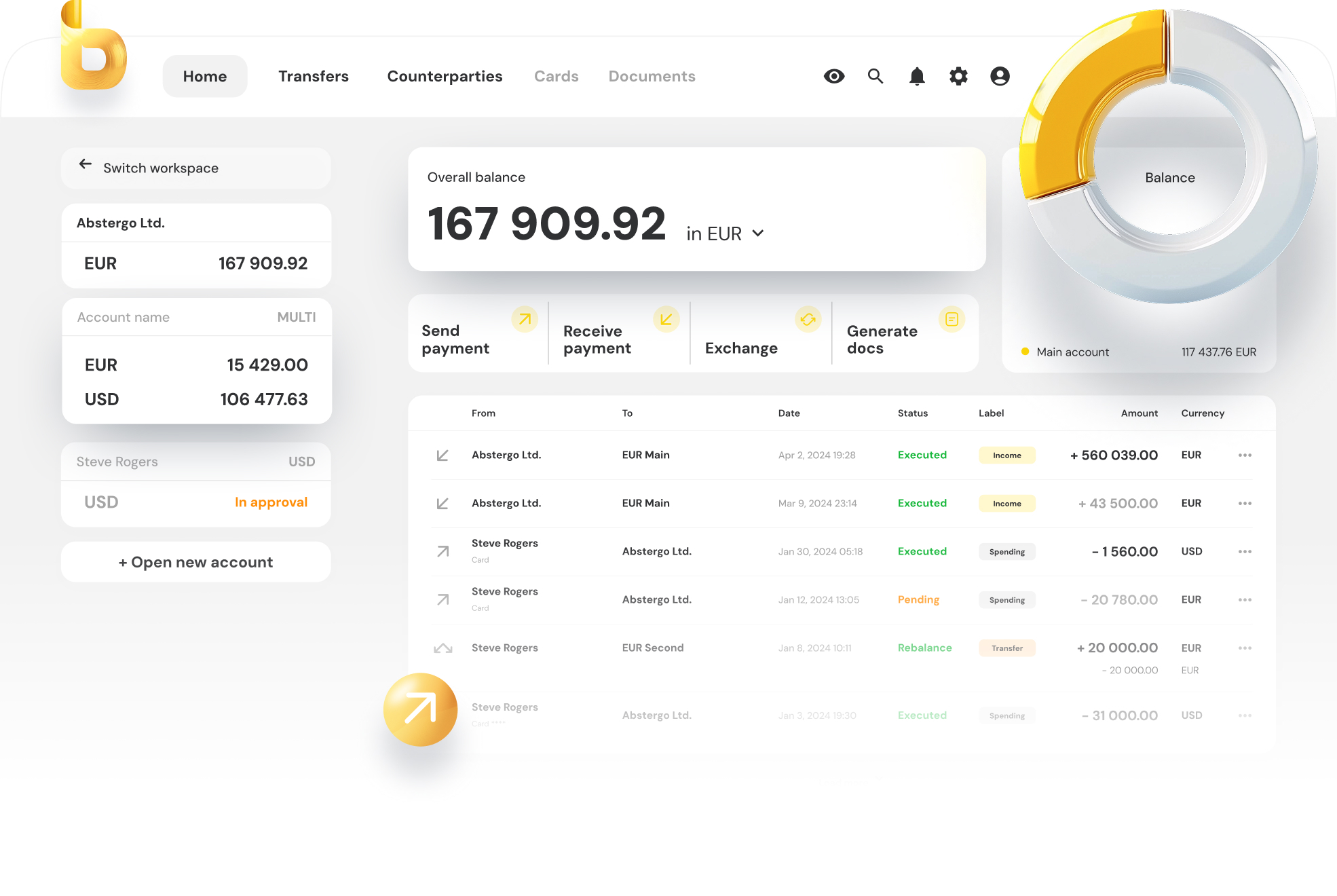This screenshot has width=1337, height=896.
Task: Select the Income label on the top transaction
Action: pos(1006,455)
